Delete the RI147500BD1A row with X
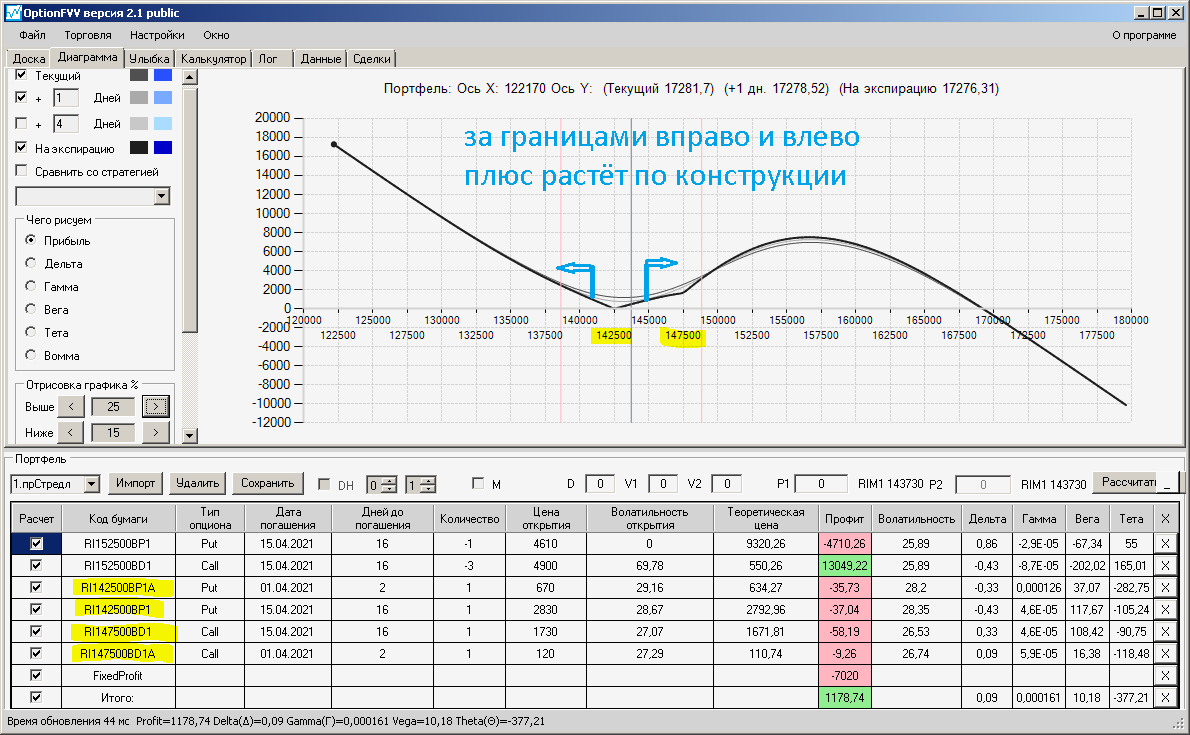Image resolution: width=1190 pixels, height=735 pixels. coord(1165,654)
